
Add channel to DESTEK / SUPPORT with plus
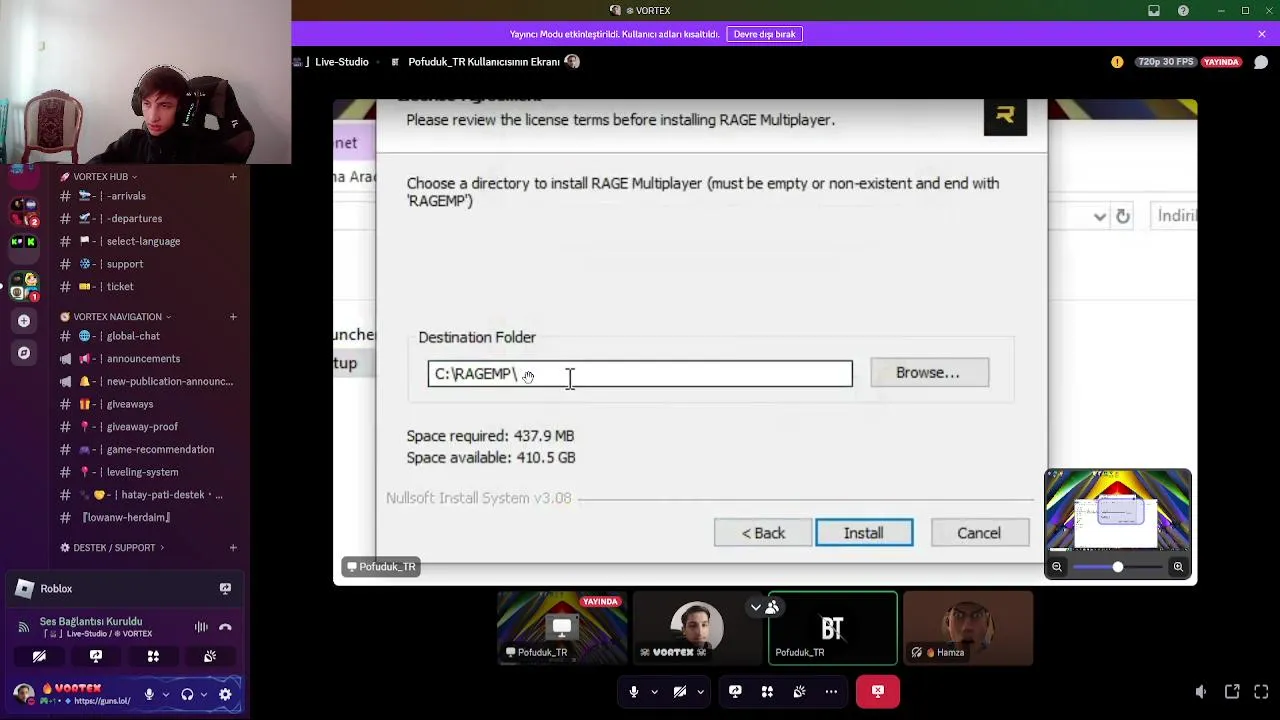coord(233,548)
